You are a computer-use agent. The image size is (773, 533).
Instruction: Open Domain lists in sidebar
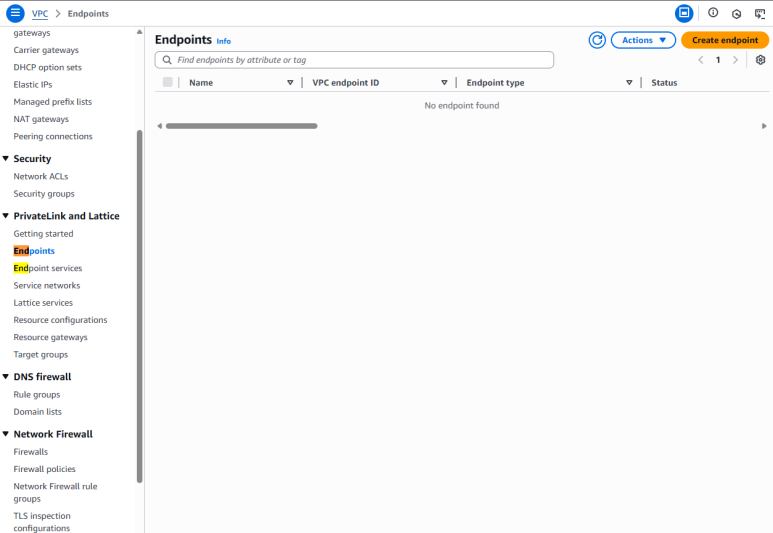(x=37, y=412)
